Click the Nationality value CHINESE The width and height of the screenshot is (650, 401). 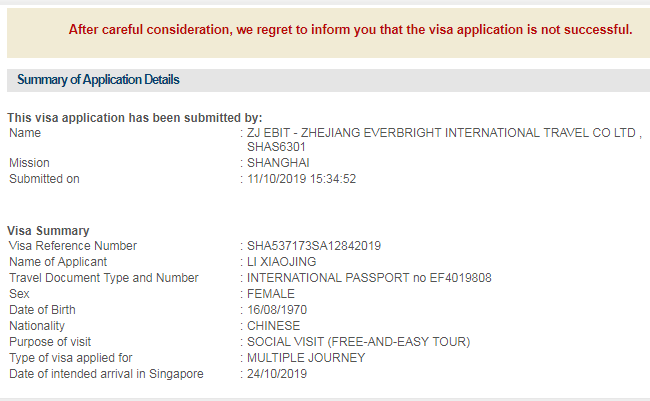[x=273, y=326]
